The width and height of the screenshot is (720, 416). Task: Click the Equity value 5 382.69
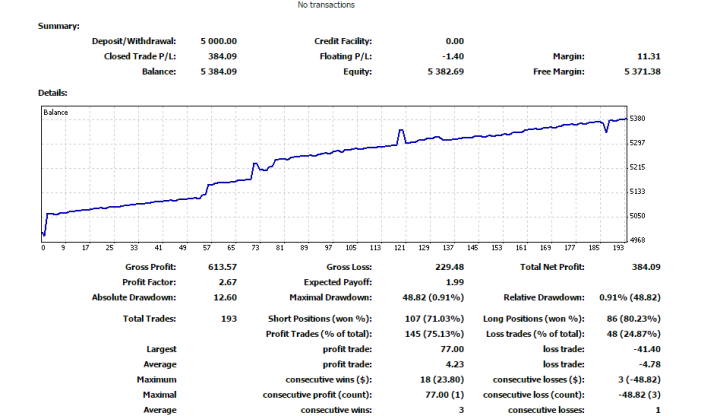446,72
